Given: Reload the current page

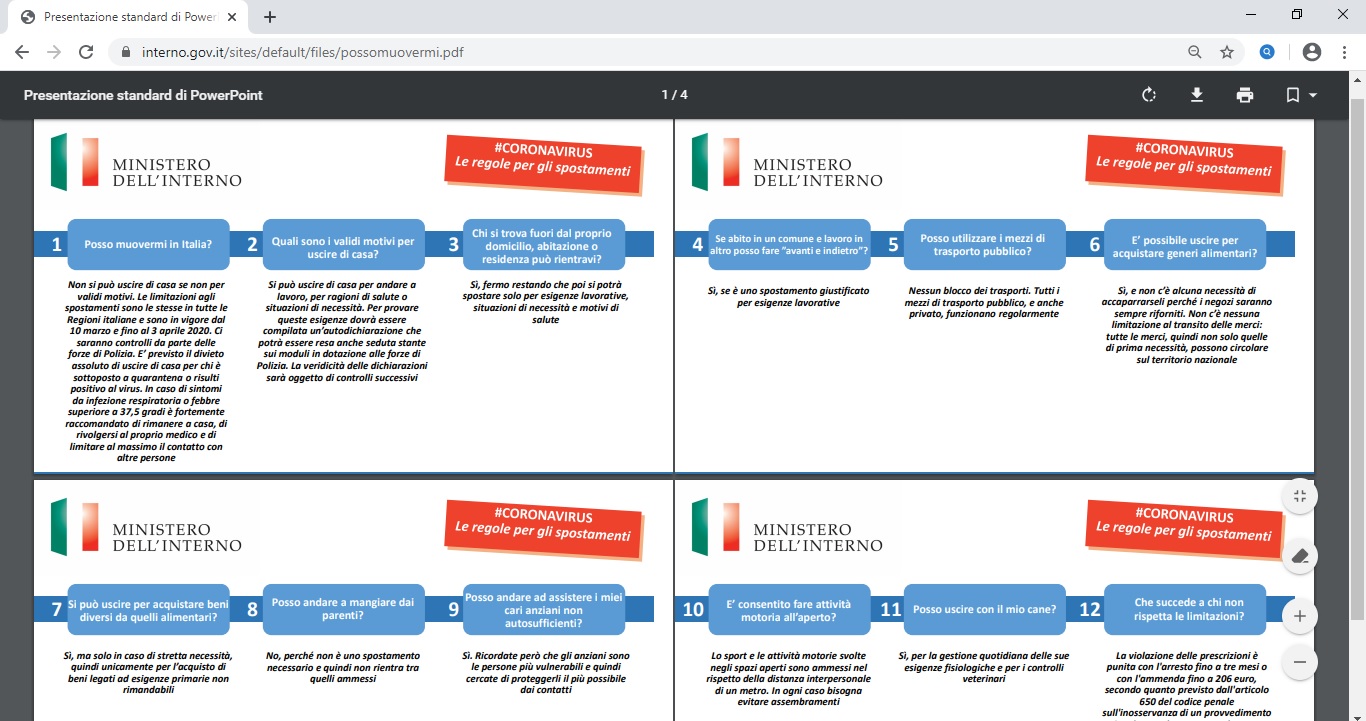Looking at the screenshot, I should [x=86, y=52].
